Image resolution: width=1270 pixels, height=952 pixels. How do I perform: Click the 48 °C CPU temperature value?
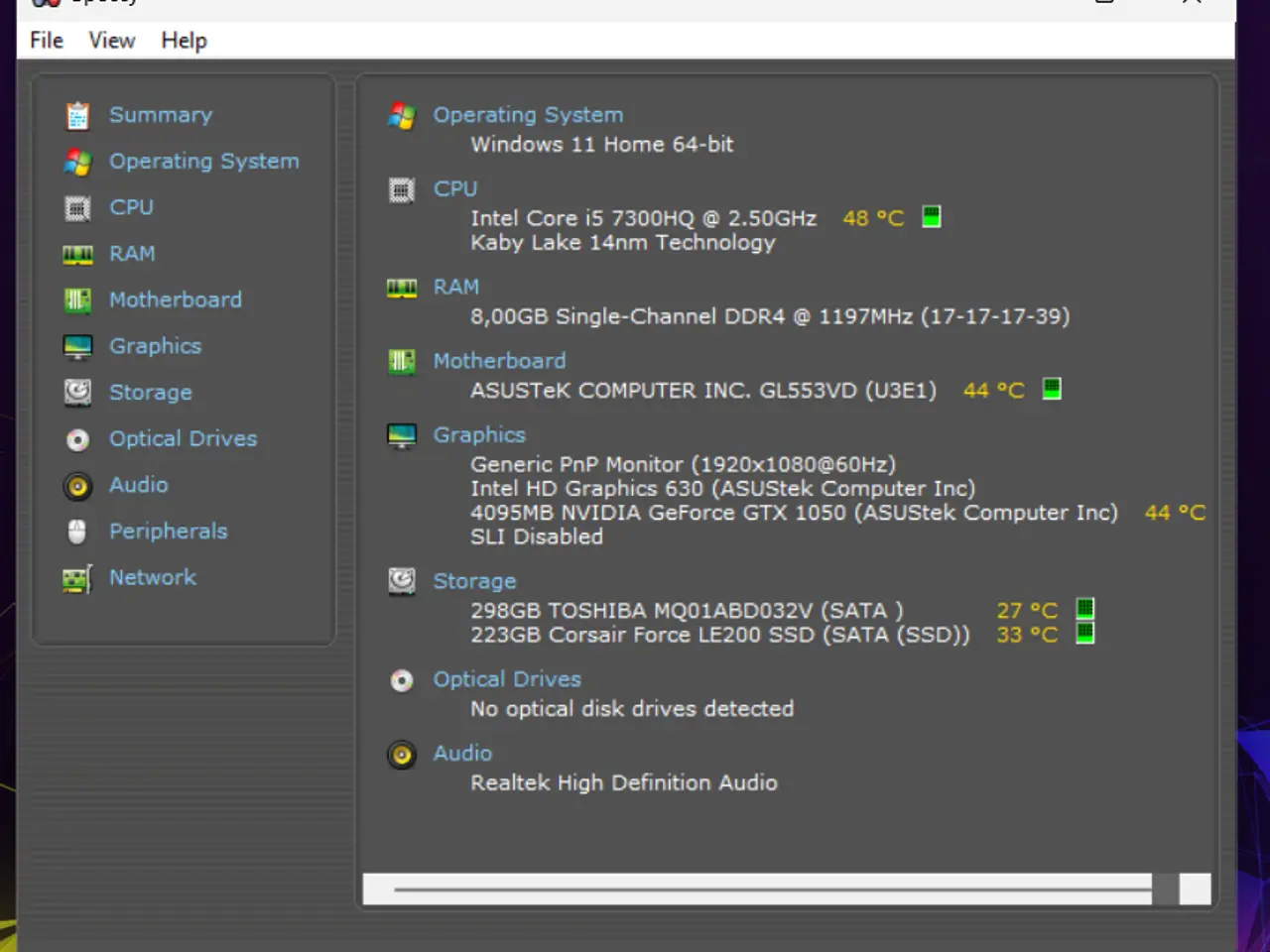(873, 218)
